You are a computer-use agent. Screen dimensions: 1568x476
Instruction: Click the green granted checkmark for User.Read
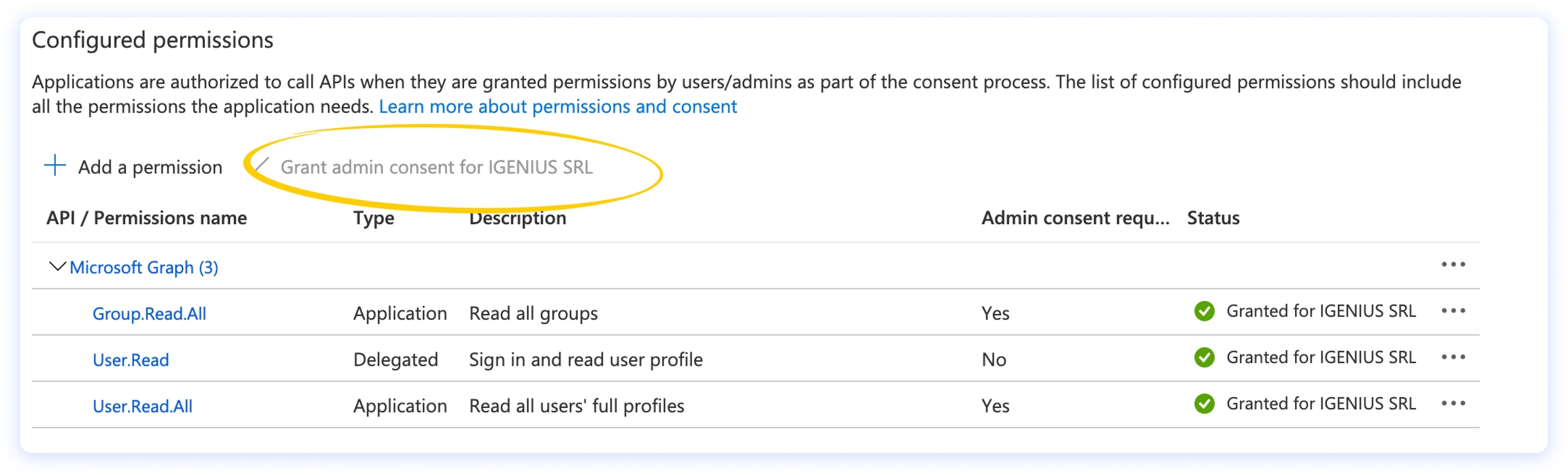[1204, 358]
